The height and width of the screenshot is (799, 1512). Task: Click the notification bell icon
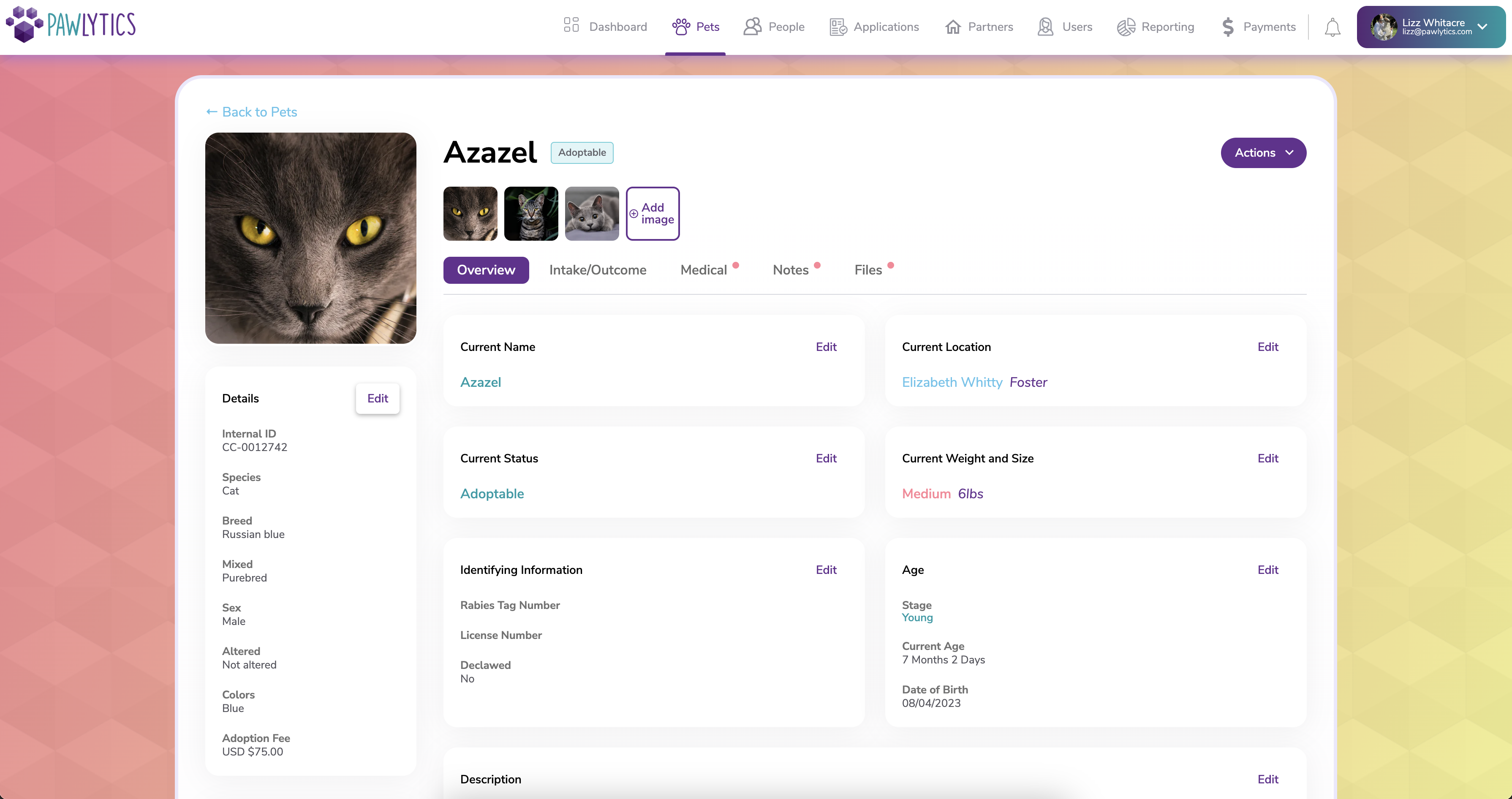1333,27
